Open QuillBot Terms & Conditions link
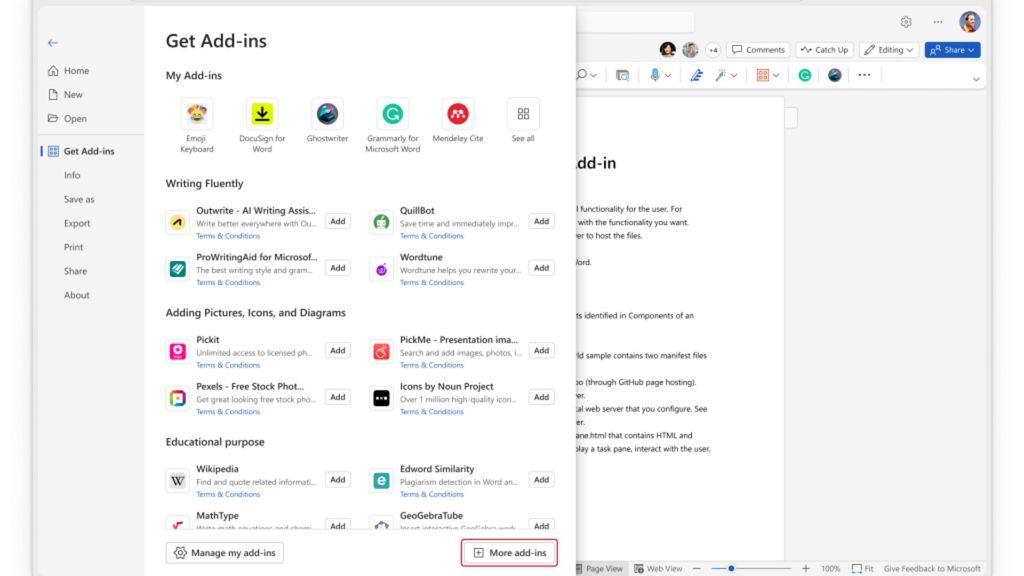This screenshot has height=576, width=1024. [x=431, y=236]
